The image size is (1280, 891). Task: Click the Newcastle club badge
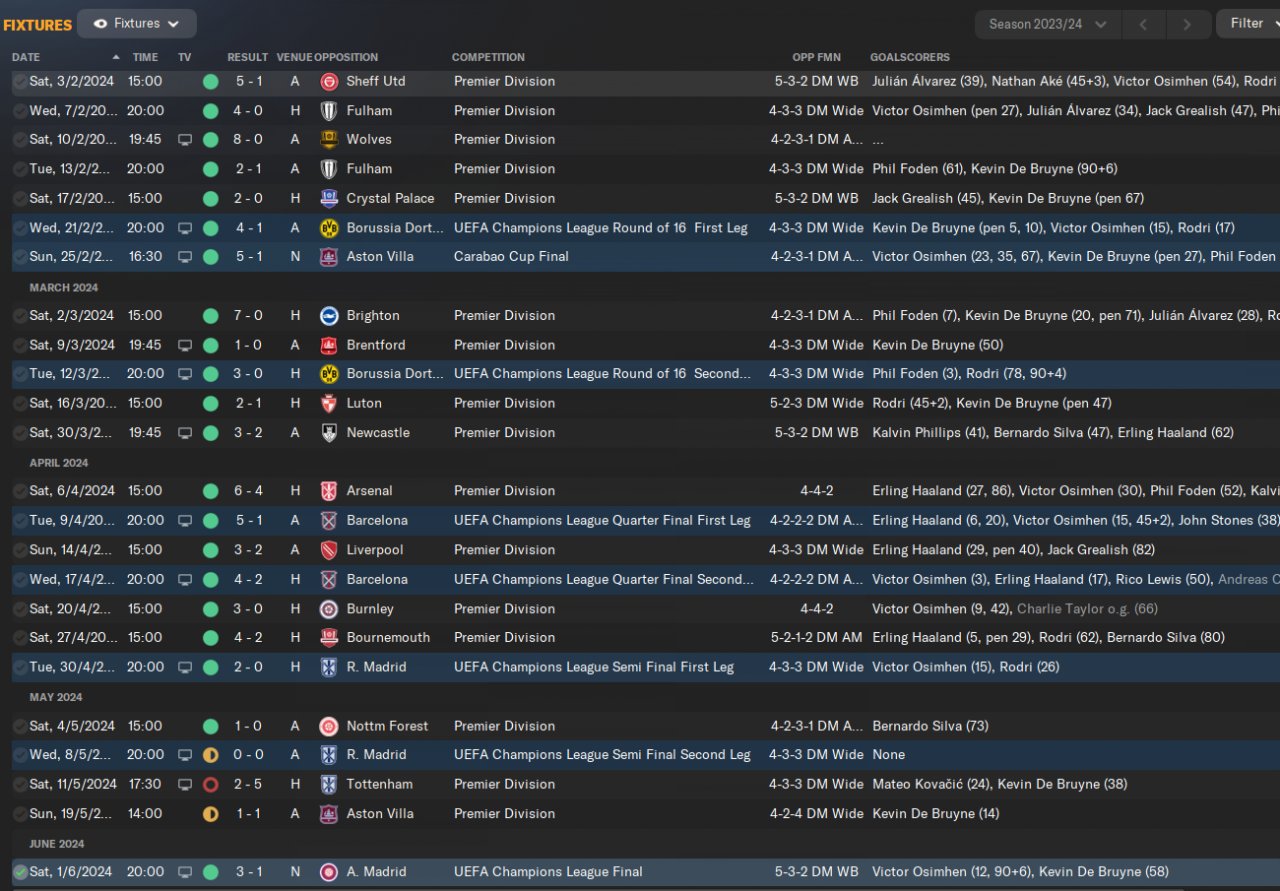pyautogui.click(x=329, y=433)
